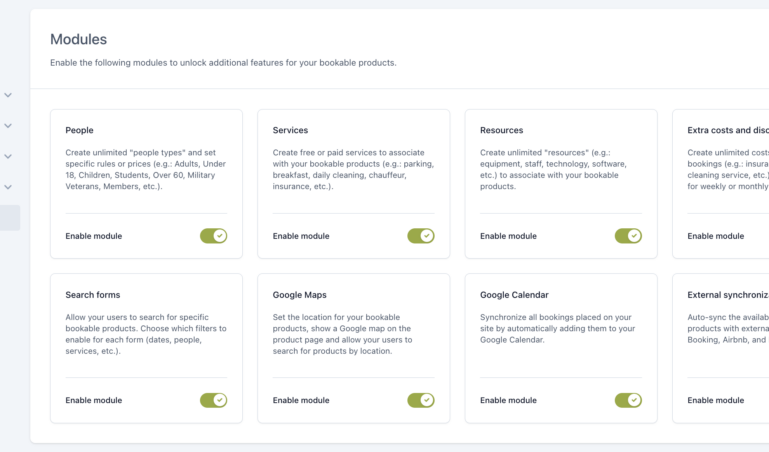Image resolution: width=769 pixels, height=452 pixels.
Task: Click the Google Maps card title
Action: point(299,295)
